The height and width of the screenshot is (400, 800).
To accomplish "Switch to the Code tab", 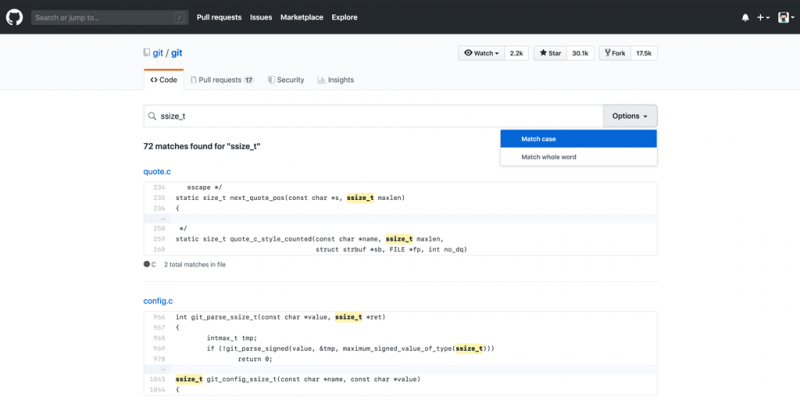I will [164, 80].
